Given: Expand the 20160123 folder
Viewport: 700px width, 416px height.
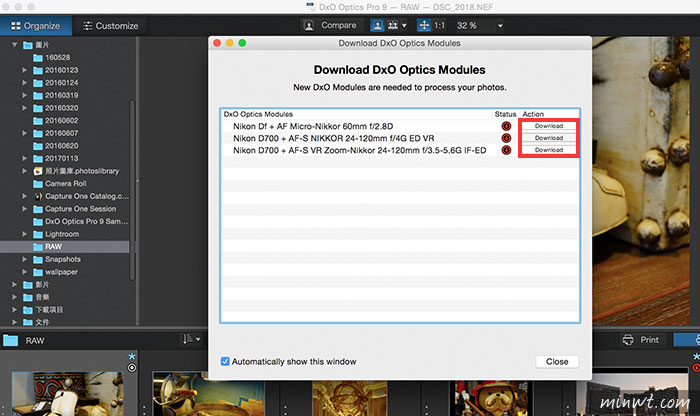Looking at the screenshot, I should (25, 70).
